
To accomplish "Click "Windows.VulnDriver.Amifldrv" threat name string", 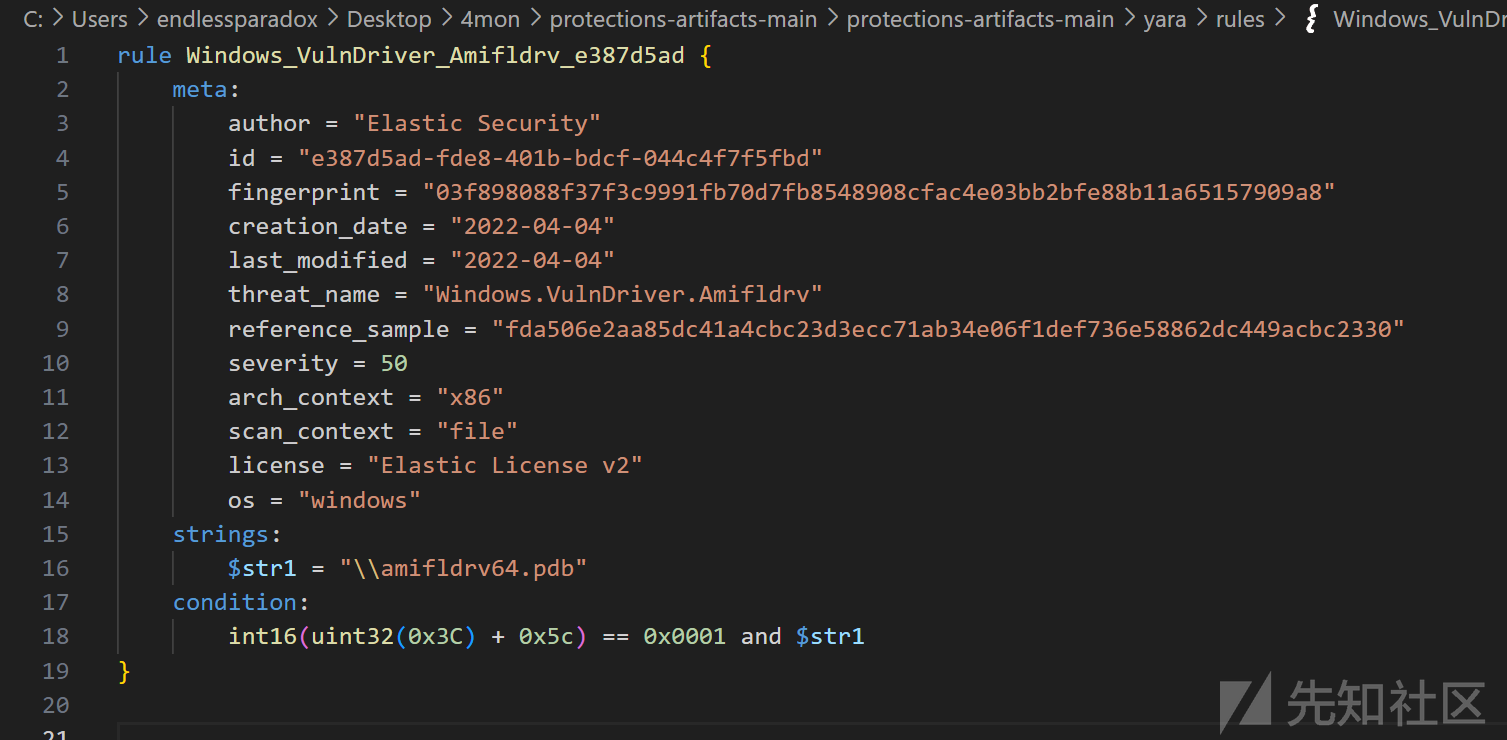I will click(x=622, y=294).
